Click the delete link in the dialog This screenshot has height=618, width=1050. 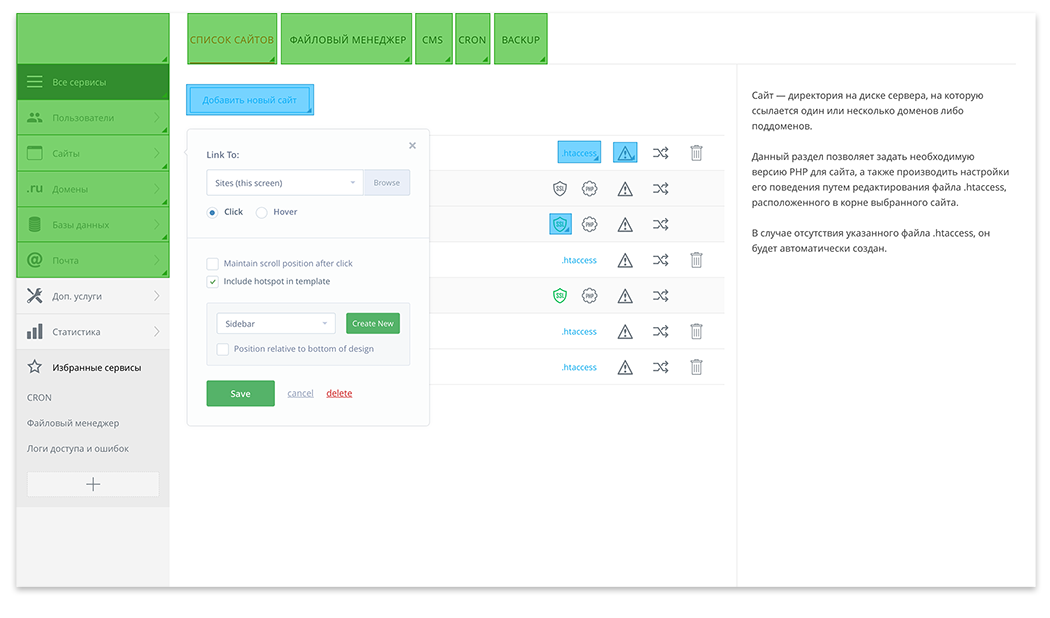(x=339, y=393)
